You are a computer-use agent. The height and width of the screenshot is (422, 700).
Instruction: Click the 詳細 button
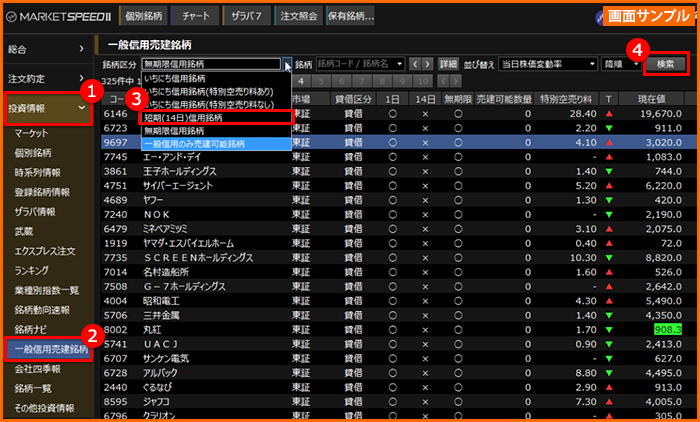[448, 64]
